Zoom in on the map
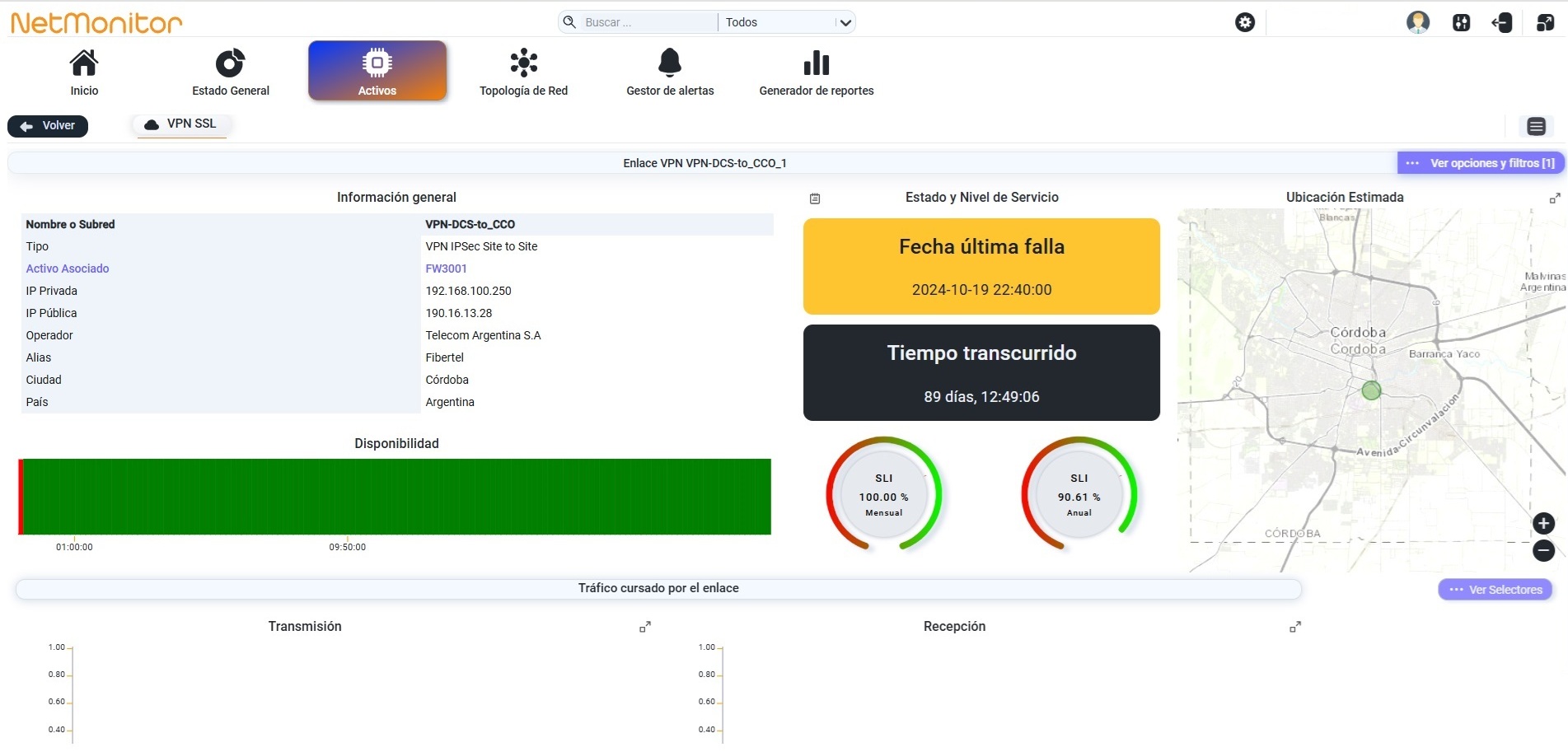 coord(1543,523)
